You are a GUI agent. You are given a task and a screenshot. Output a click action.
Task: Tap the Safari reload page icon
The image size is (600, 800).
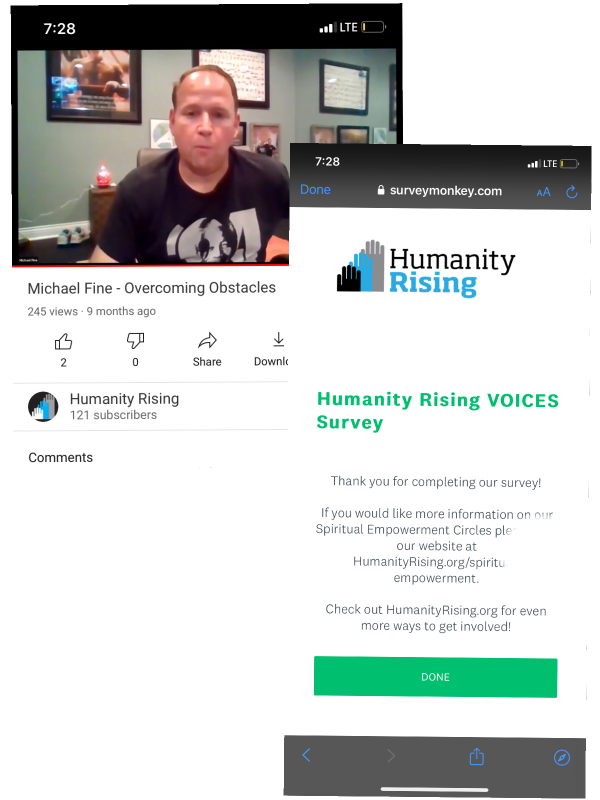point(572,192)
